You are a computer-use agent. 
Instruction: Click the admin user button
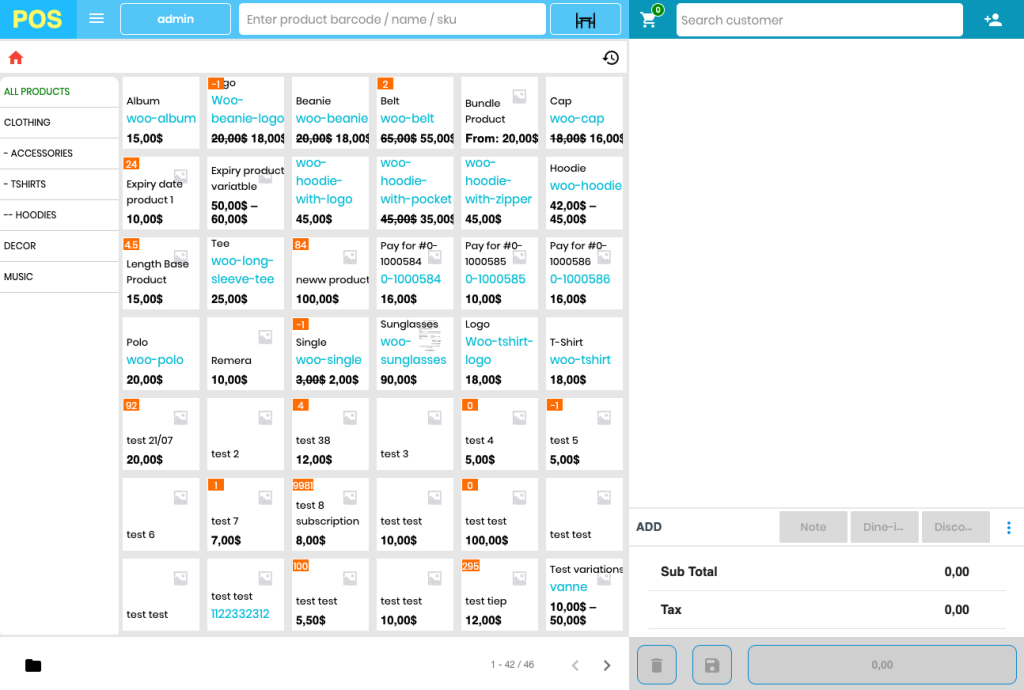tap(175, 19)
